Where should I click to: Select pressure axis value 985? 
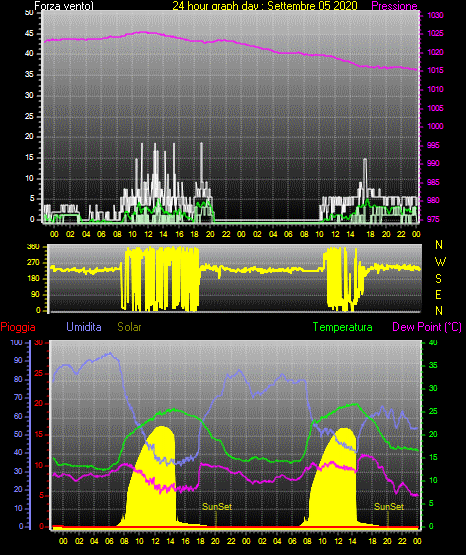(x=433, y=182)
